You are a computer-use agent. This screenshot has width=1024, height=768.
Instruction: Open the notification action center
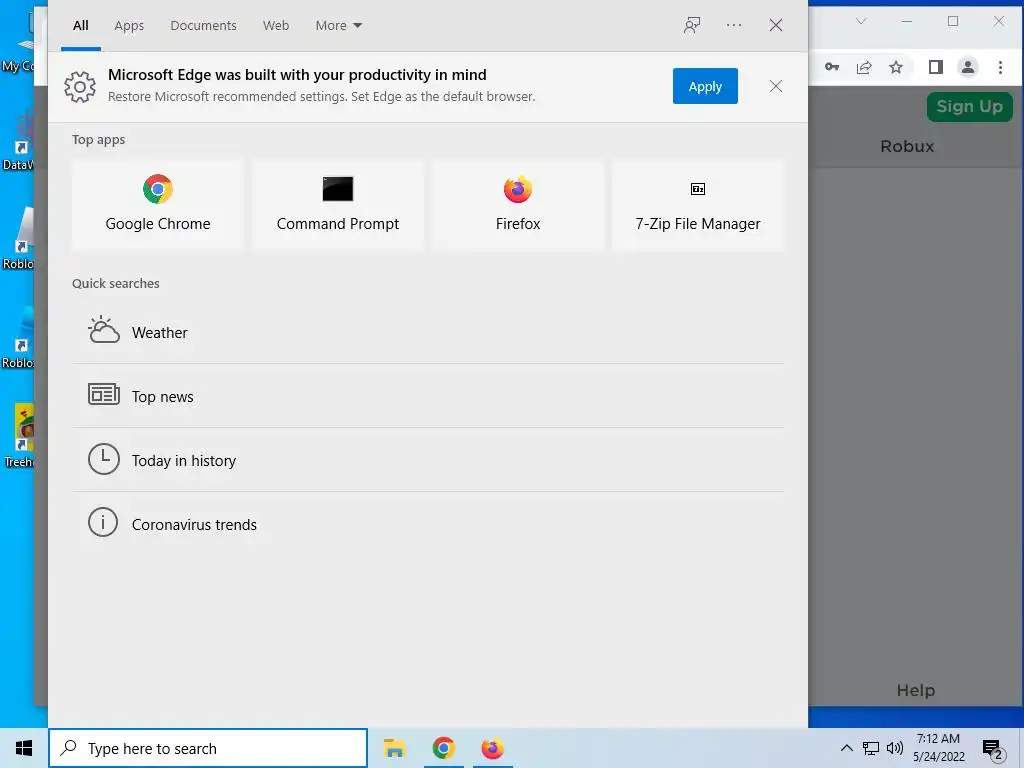pos(993,749)
